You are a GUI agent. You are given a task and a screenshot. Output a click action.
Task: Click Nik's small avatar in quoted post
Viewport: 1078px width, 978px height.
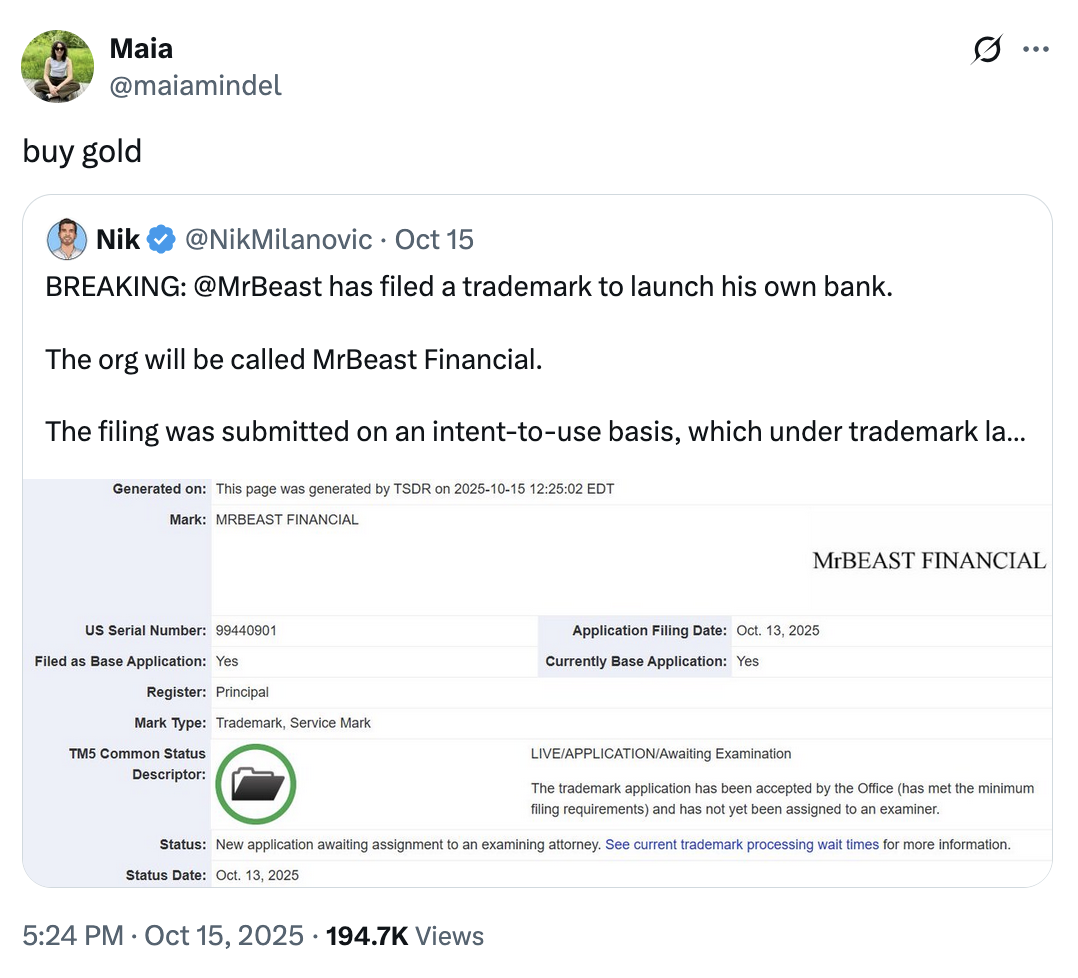67,239
